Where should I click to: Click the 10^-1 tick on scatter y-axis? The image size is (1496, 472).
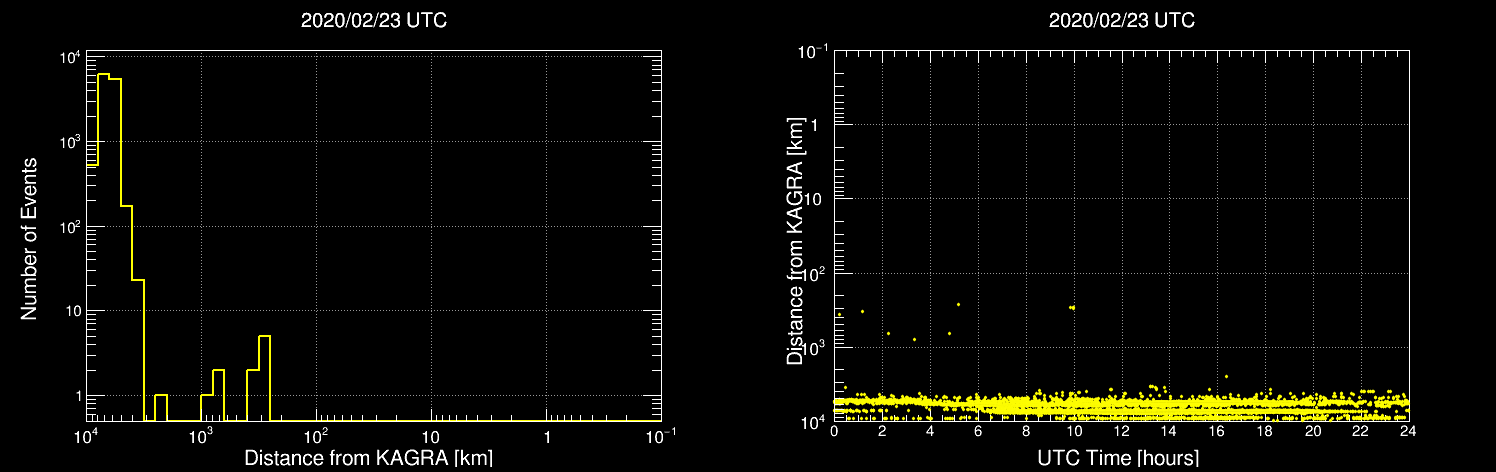[812, 50]
